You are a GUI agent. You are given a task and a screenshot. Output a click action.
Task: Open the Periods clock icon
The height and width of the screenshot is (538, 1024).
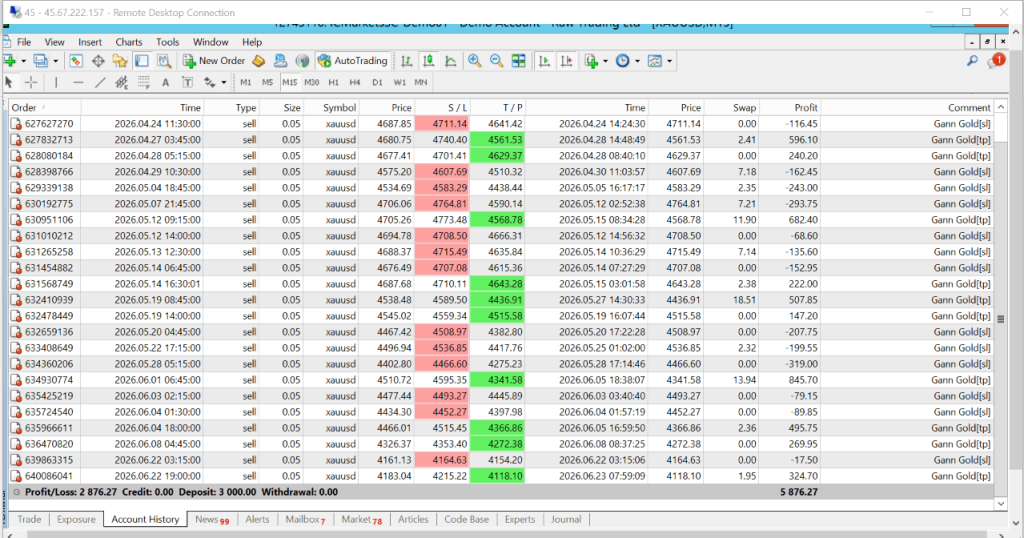point(623,61)
